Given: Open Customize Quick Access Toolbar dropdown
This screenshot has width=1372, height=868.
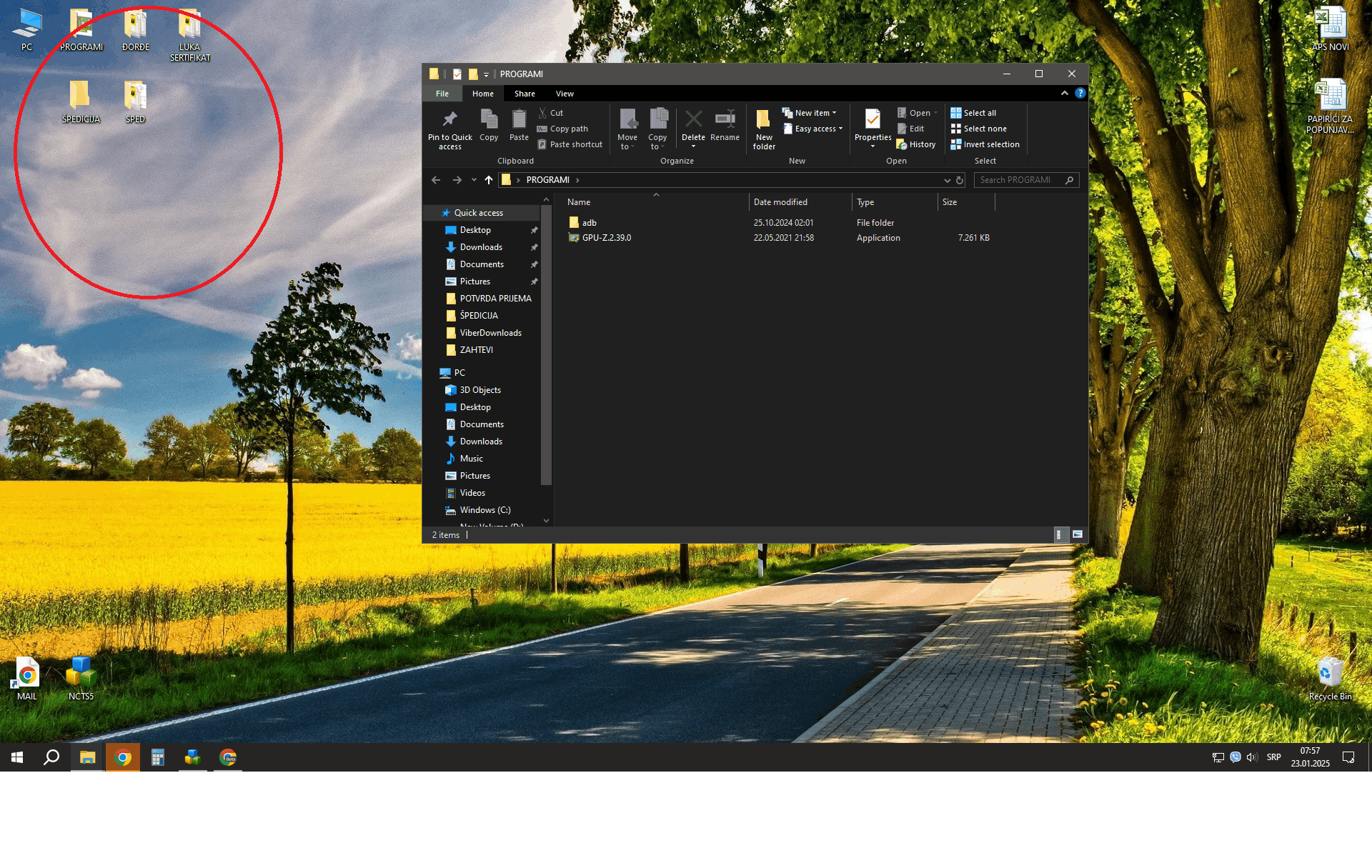Looking at the screenshot, I should pyautogui.click(x=486, y=74).
